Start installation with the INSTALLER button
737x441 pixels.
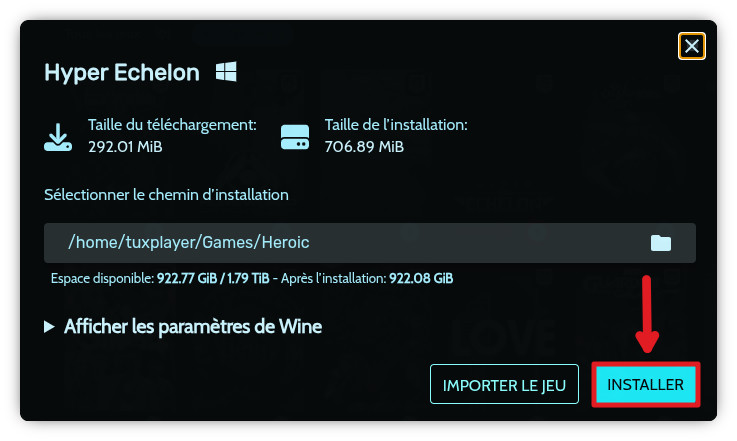click(645, 384)
